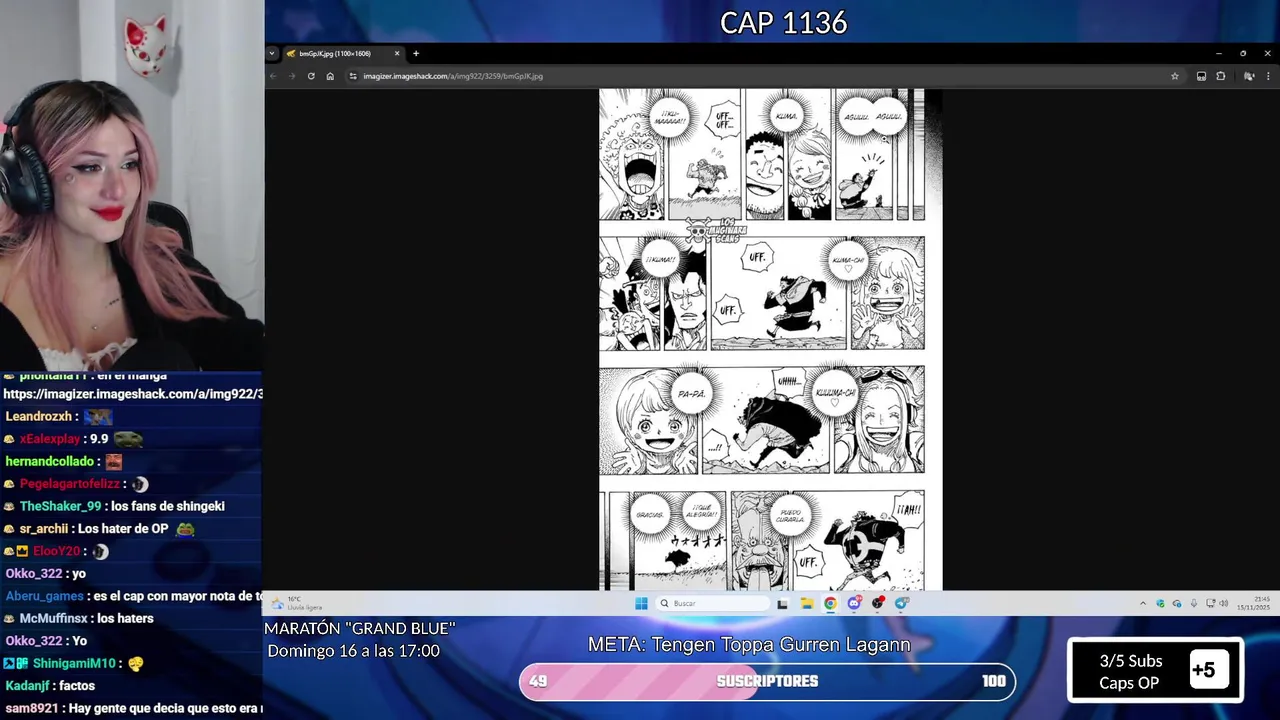The height and width of the screenshot is (720, 1280).
Task: View site information icon in address bar
Action: coord(353,76)
